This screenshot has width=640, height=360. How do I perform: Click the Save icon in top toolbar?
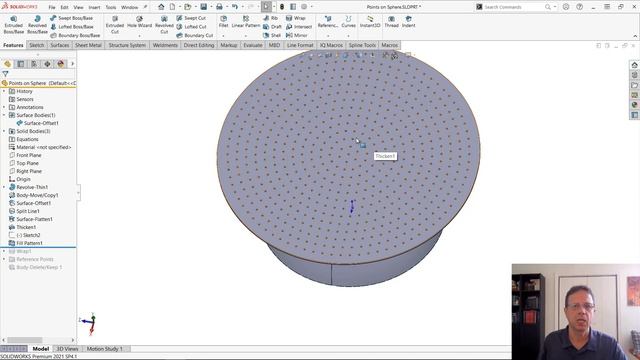click(203, 7)
